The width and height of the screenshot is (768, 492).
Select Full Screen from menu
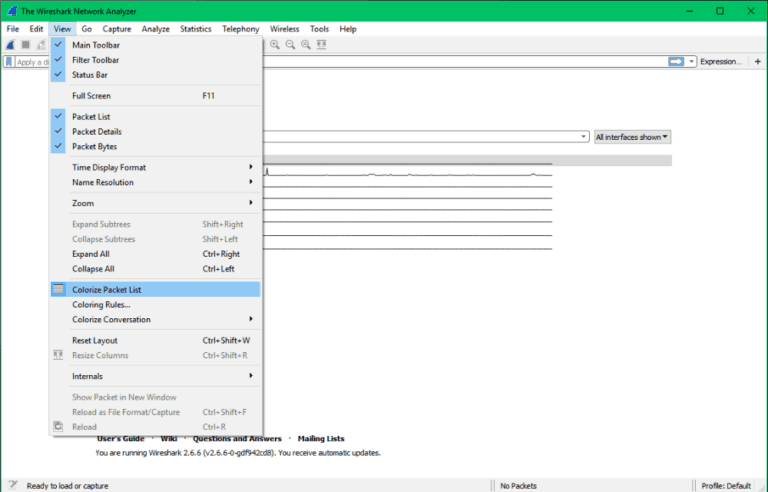click(155, 96)
